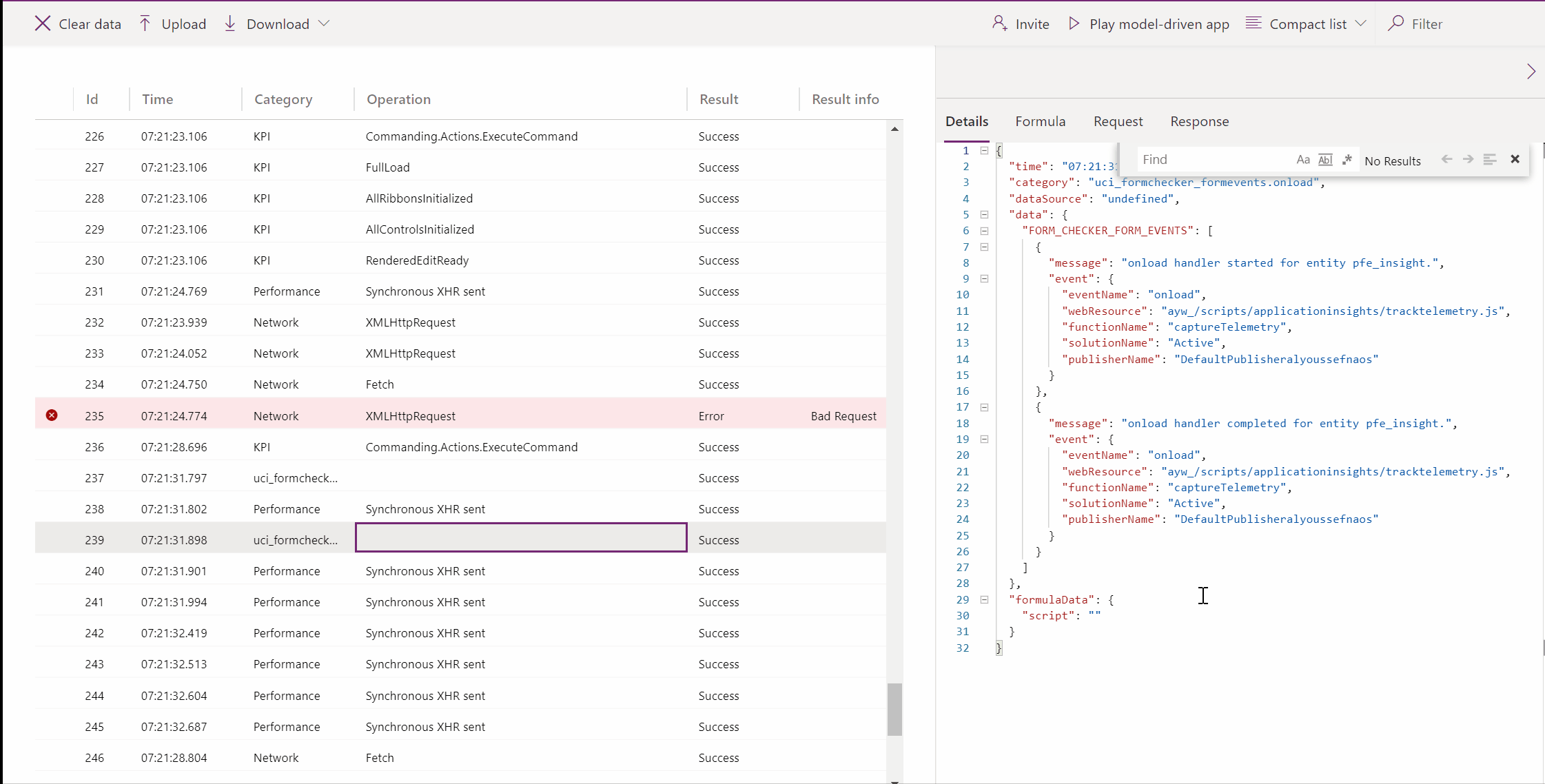Click the Play model-driven app icon
Viewport: 1545px width, 784px height.
1074,23
